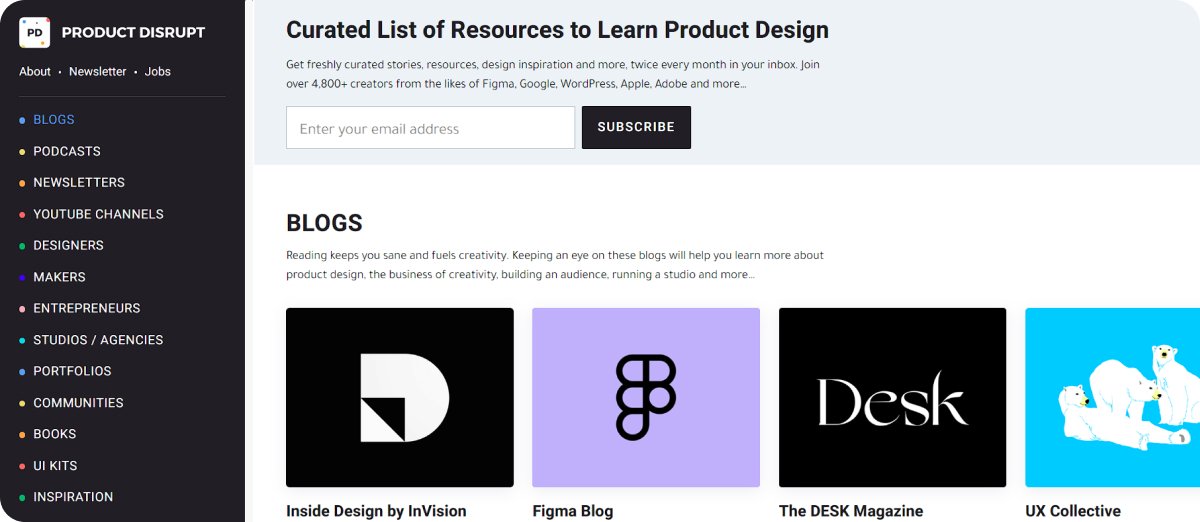Screen dimensions: 1200x522
Task: Open the Jobs link
Action: 158,72
